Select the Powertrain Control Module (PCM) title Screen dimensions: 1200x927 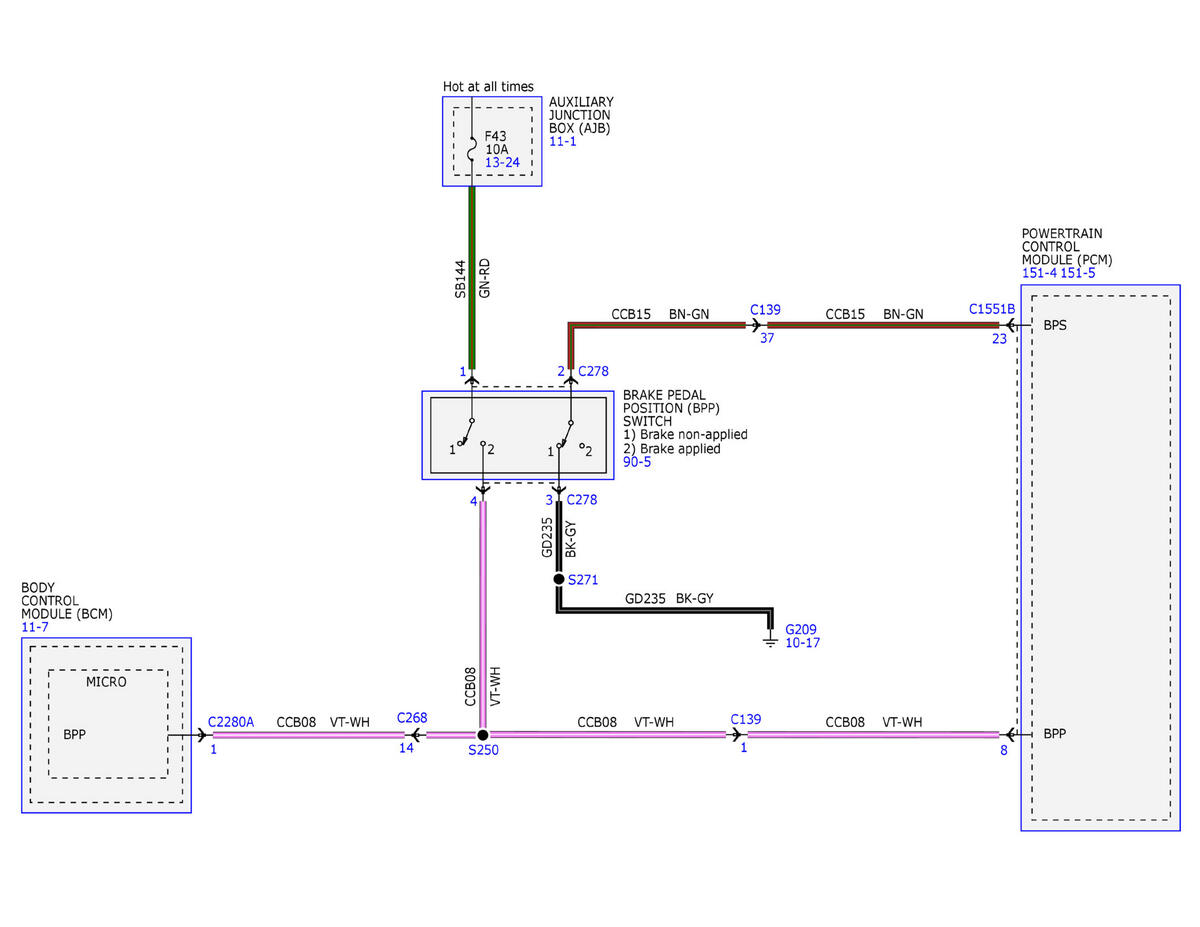pos(1067,246)
